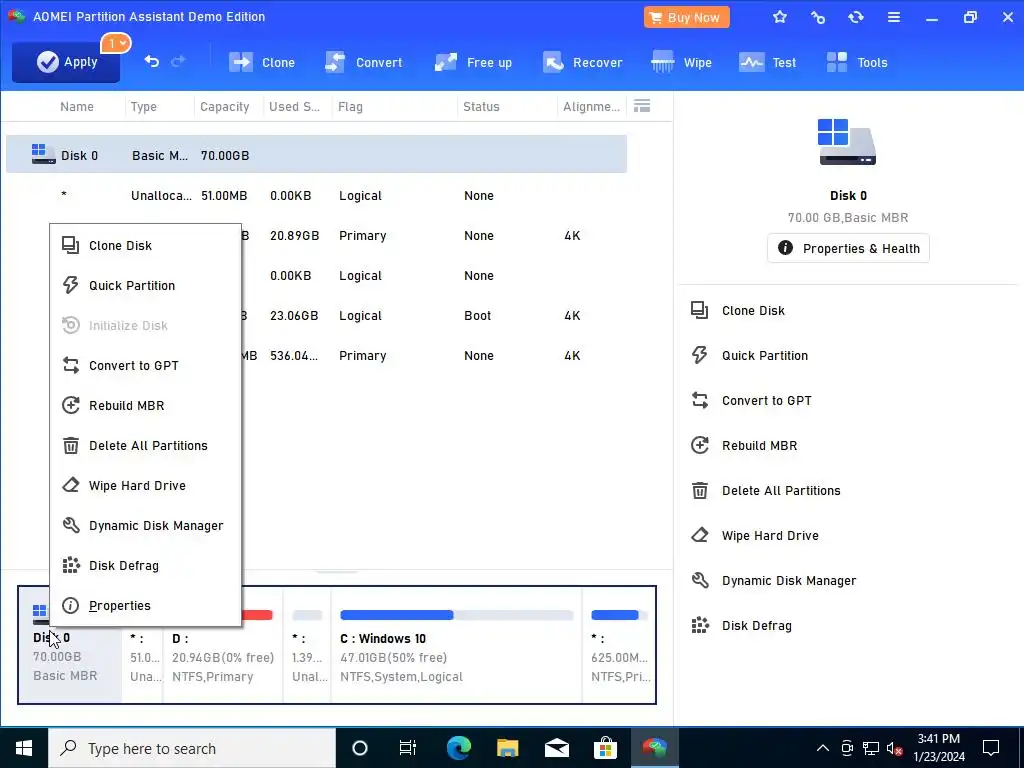
Task: Sort by the Name column header
Action: pyautogui.click(x=76, y=106)
